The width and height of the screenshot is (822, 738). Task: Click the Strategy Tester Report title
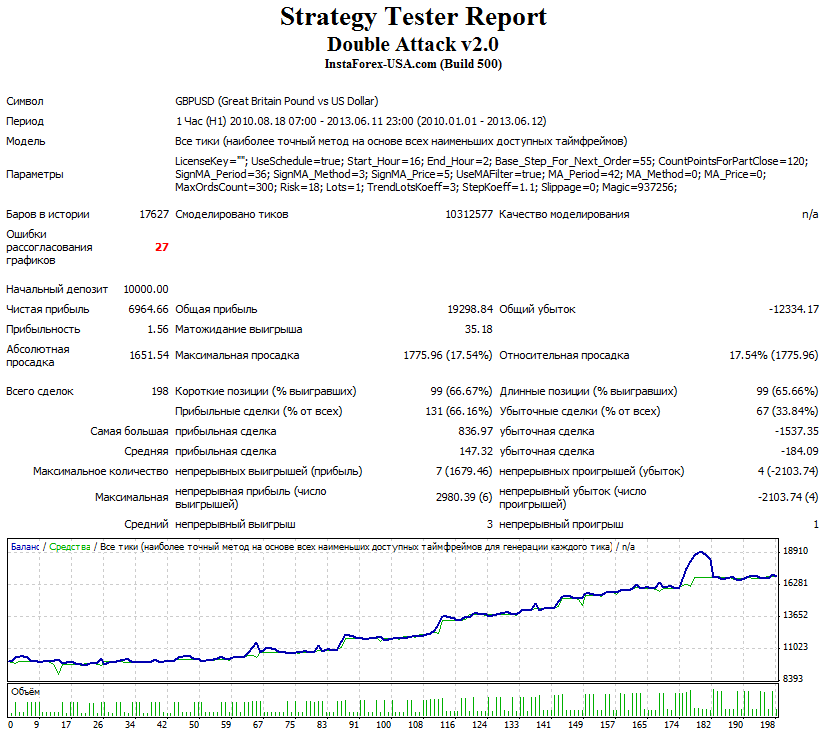pyautogui.click(x=411, y=17)
